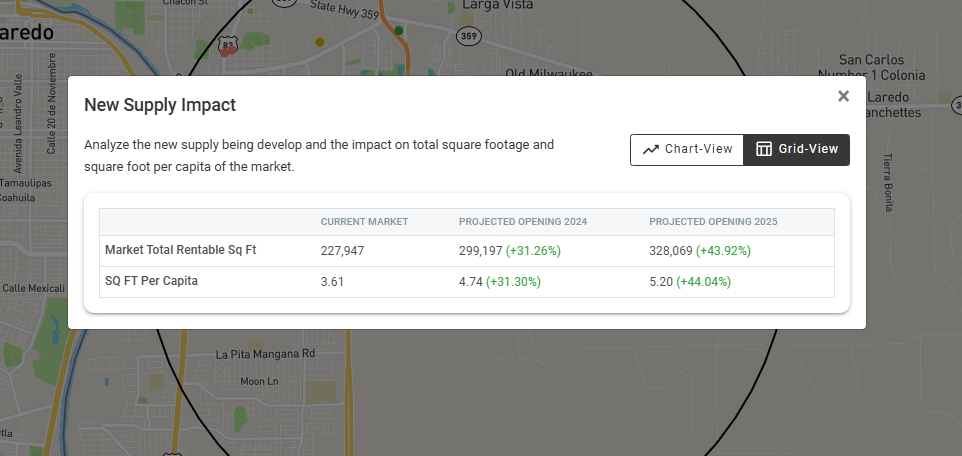Click the Projected Opening 2024 column header
The image size is (962, 456).
[522, 222]
